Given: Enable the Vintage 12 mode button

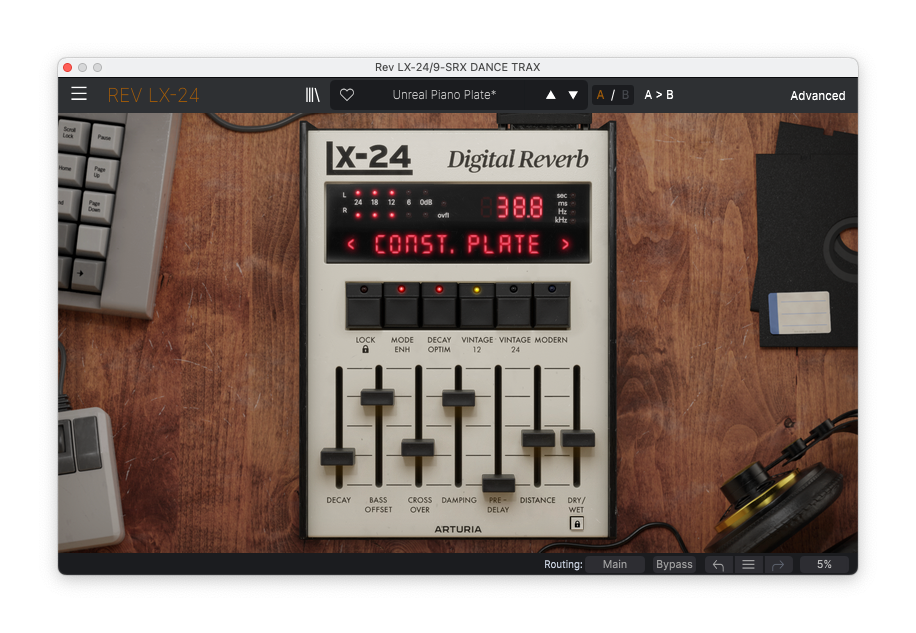Looking at the screenshot, I should coord(477,306).
